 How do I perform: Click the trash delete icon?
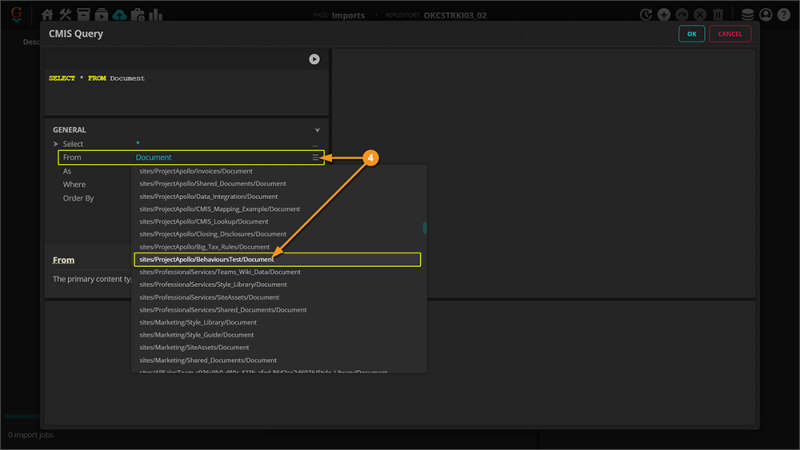(718, 15)
